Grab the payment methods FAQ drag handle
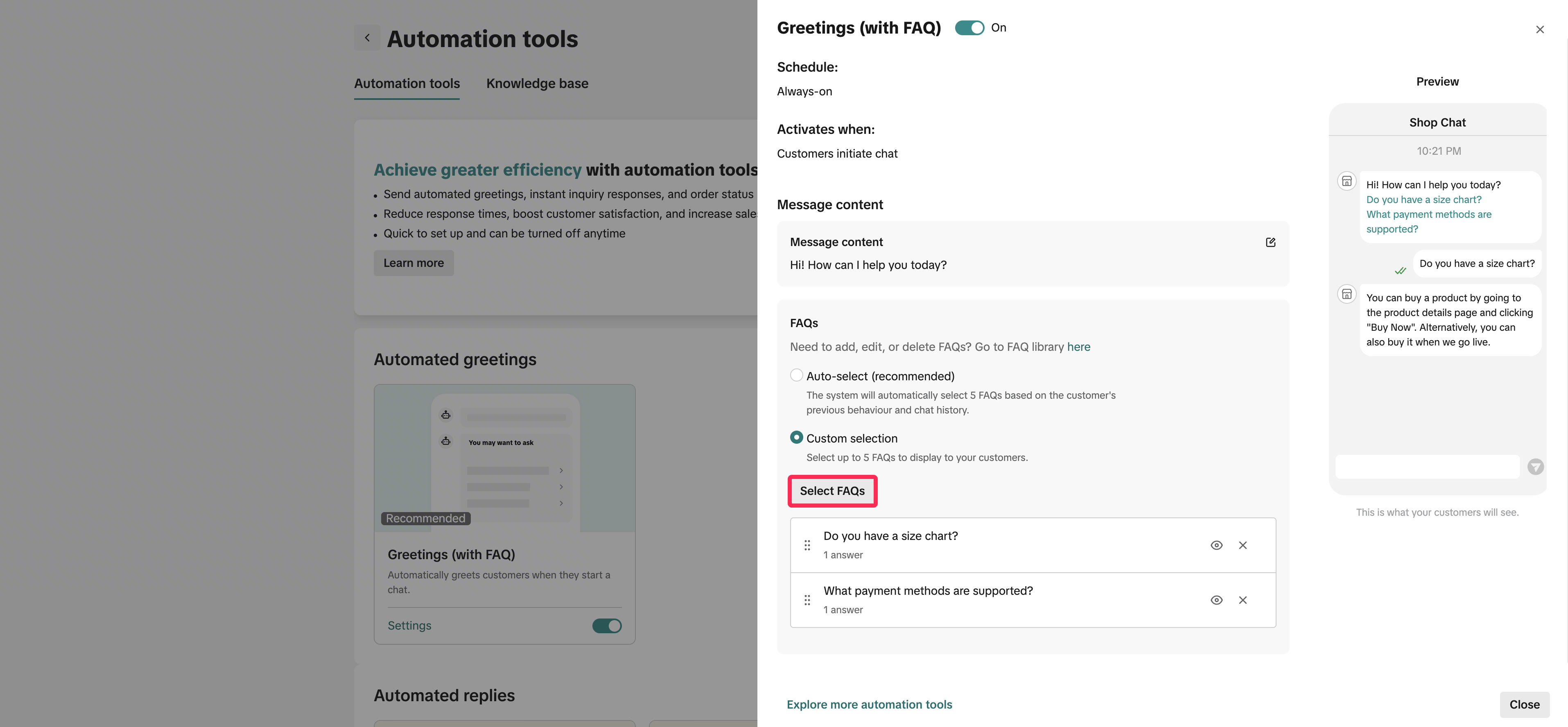The image size is (1568, 727). [807, 600]
